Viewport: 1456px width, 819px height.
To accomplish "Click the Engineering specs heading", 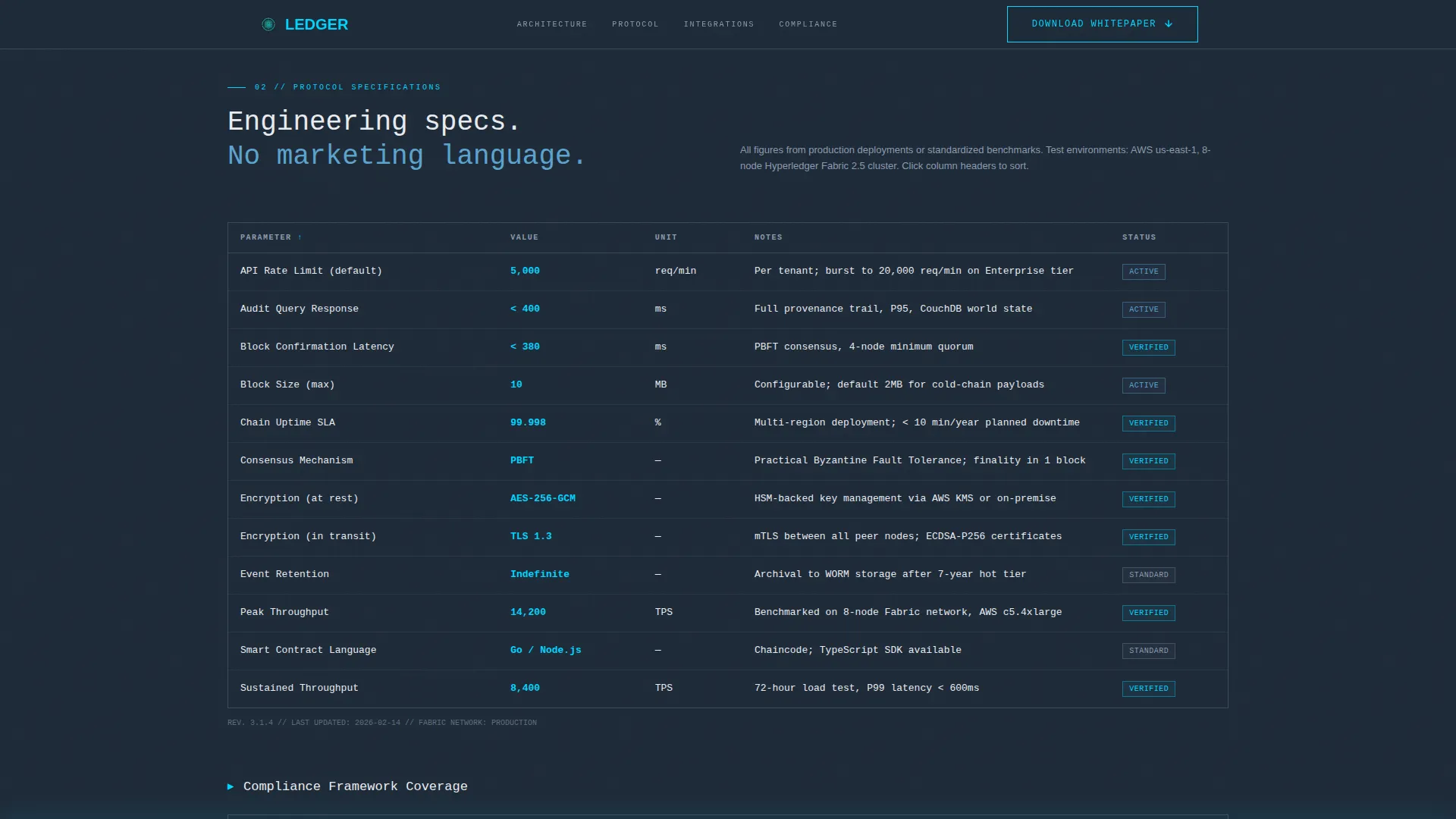I will pos(374,121).
